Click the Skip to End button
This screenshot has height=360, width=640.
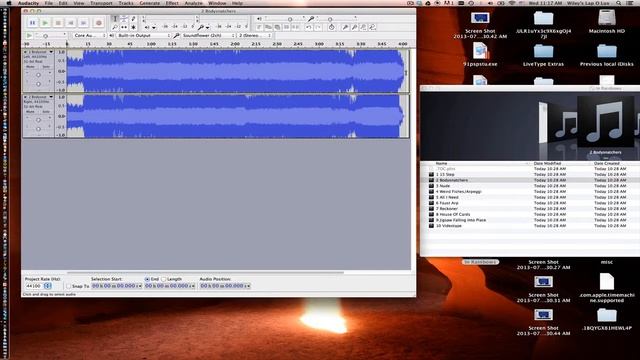[83, 23]
